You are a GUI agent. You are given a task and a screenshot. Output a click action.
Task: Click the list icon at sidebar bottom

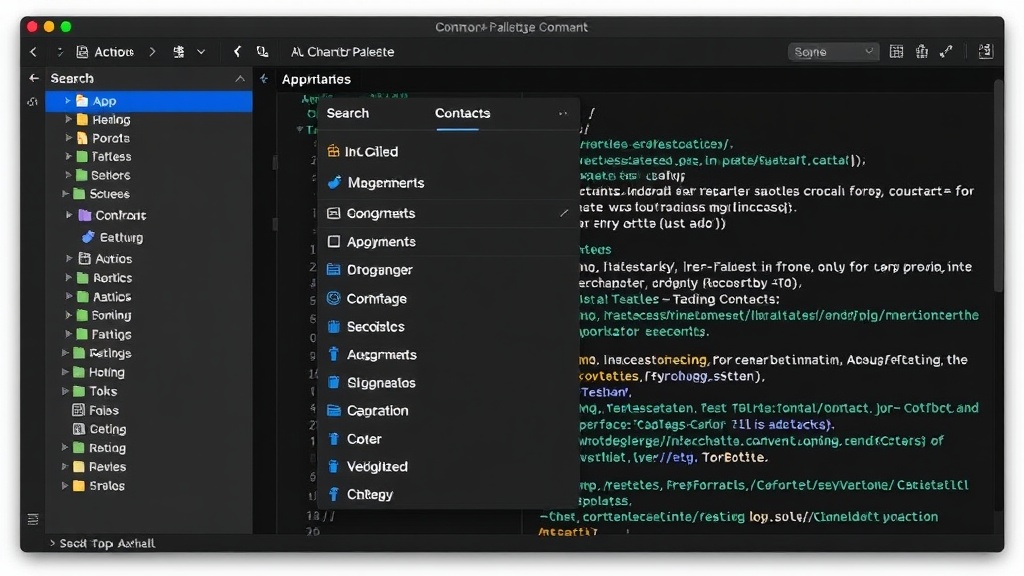33,519
